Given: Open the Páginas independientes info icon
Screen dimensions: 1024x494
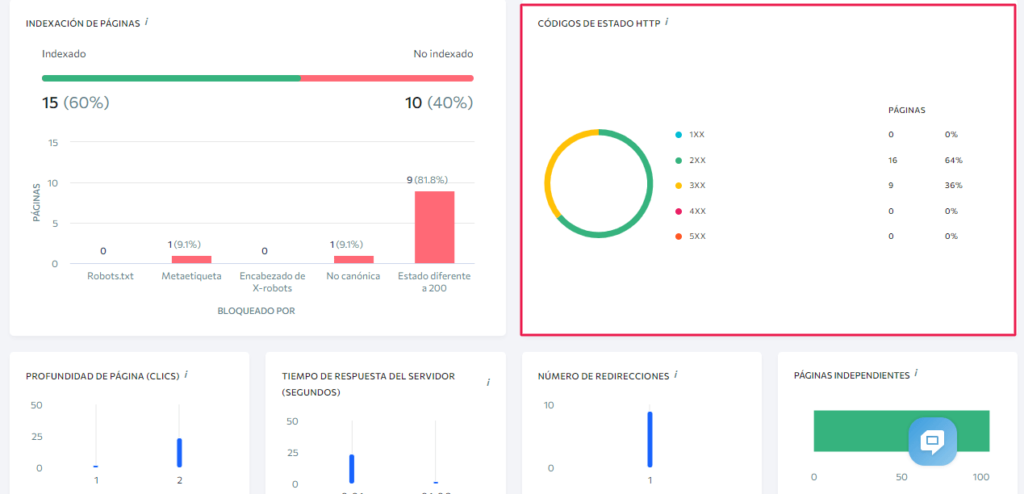Looking at the screenshot, I should tap(916, 374).
